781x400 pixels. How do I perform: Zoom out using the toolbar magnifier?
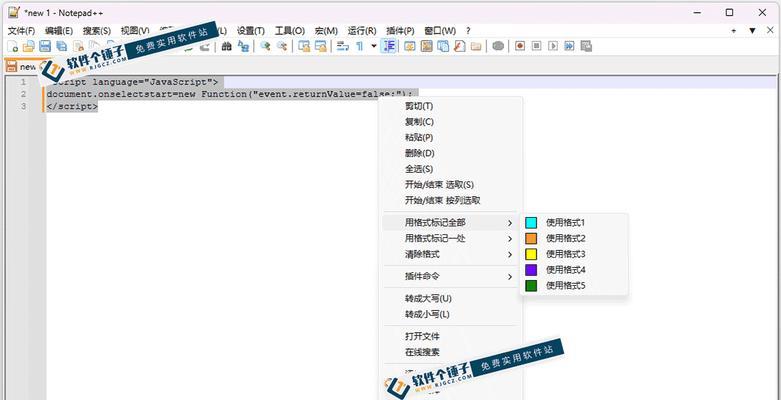(x=282, y=46)
